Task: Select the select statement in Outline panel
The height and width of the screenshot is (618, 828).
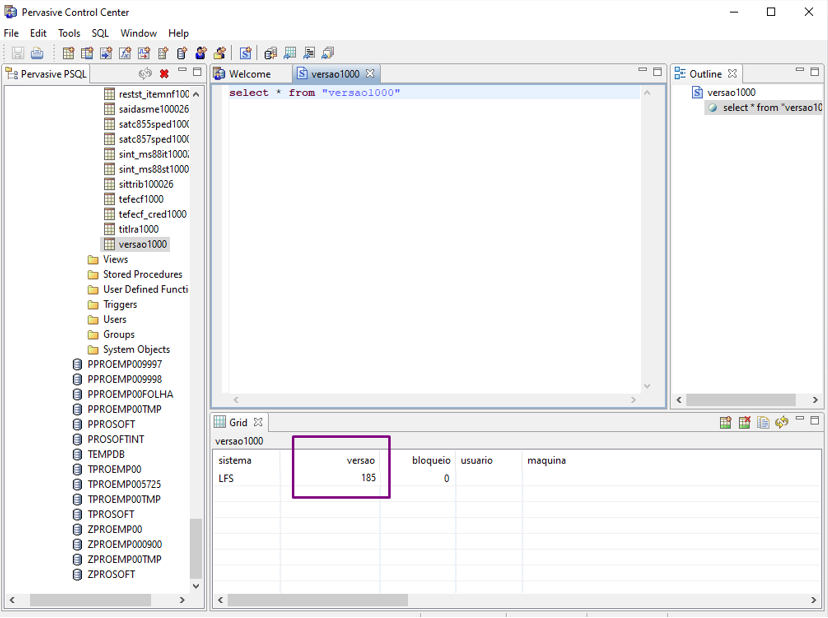Action: (x=766, y=108)
